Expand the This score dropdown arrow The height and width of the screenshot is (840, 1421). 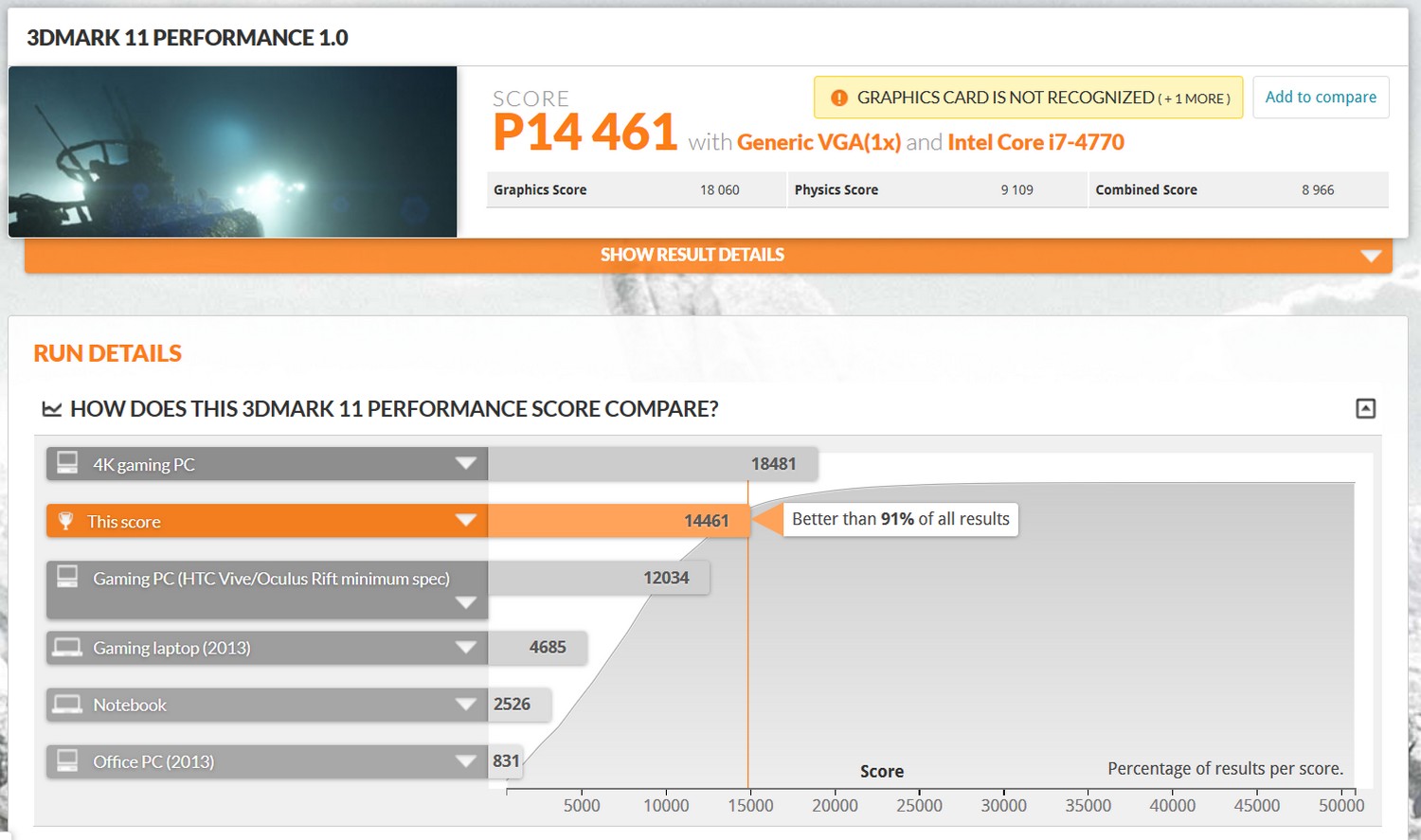coord(465,520)
